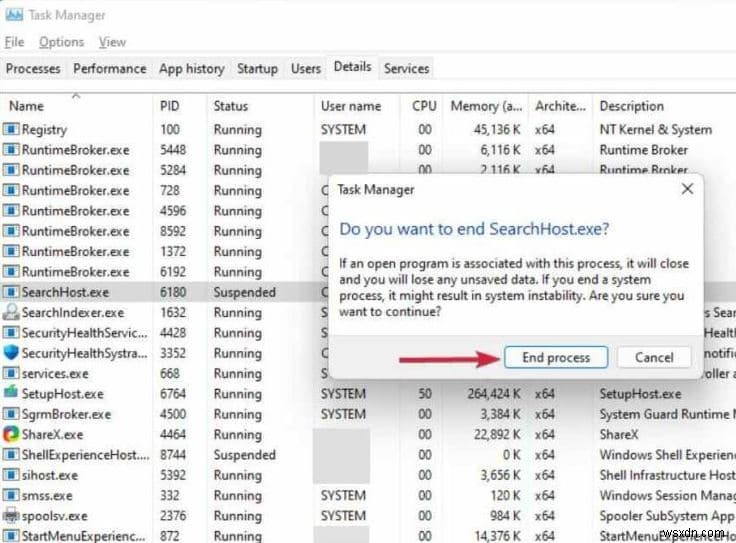
Task: Click the spoolsv.exe printer icon
Action: pyautogui.click(x=11, y=515)
